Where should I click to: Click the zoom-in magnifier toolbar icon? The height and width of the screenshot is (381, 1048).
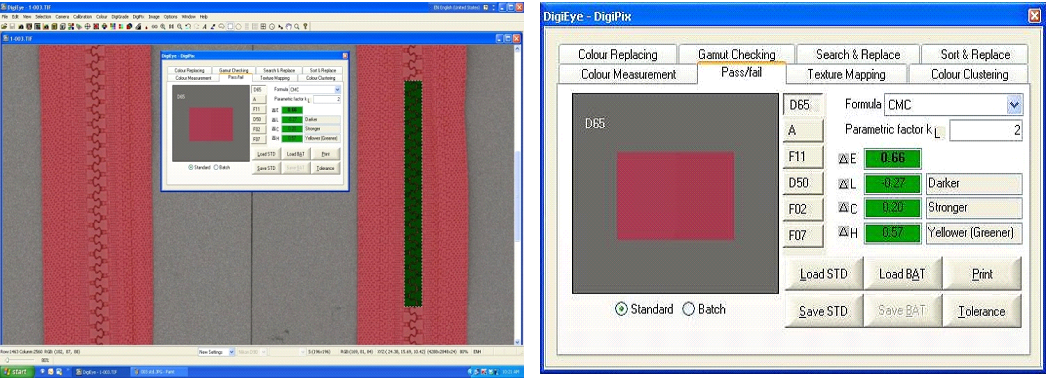[163, 26]
